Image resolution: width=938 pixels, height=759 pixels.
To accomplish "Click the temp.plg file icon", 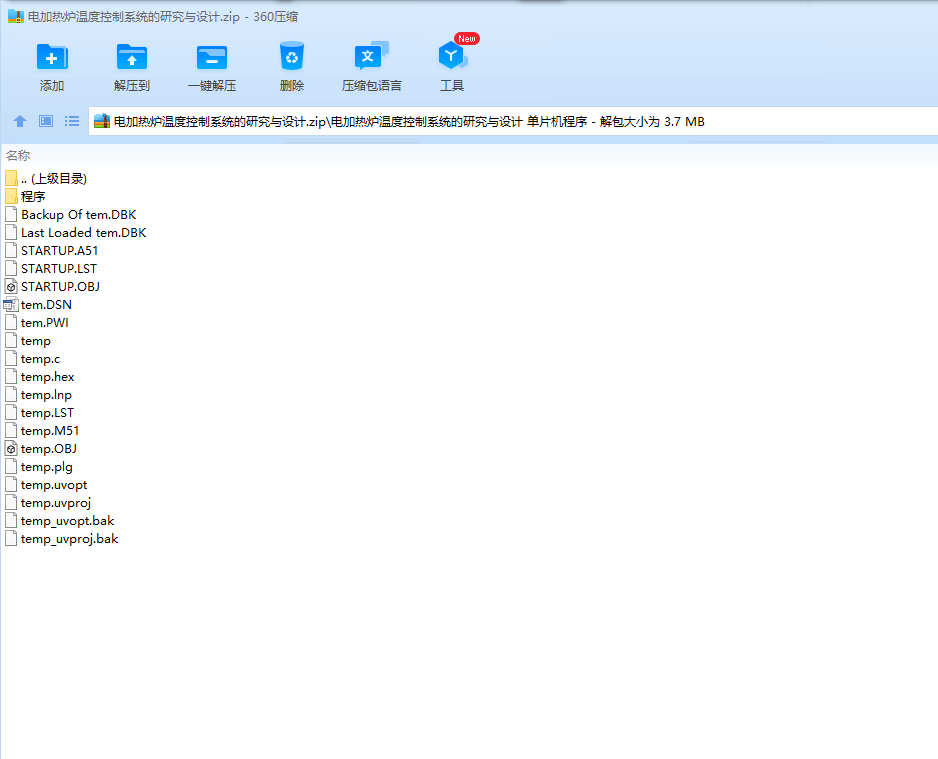I will coord(11,467).
